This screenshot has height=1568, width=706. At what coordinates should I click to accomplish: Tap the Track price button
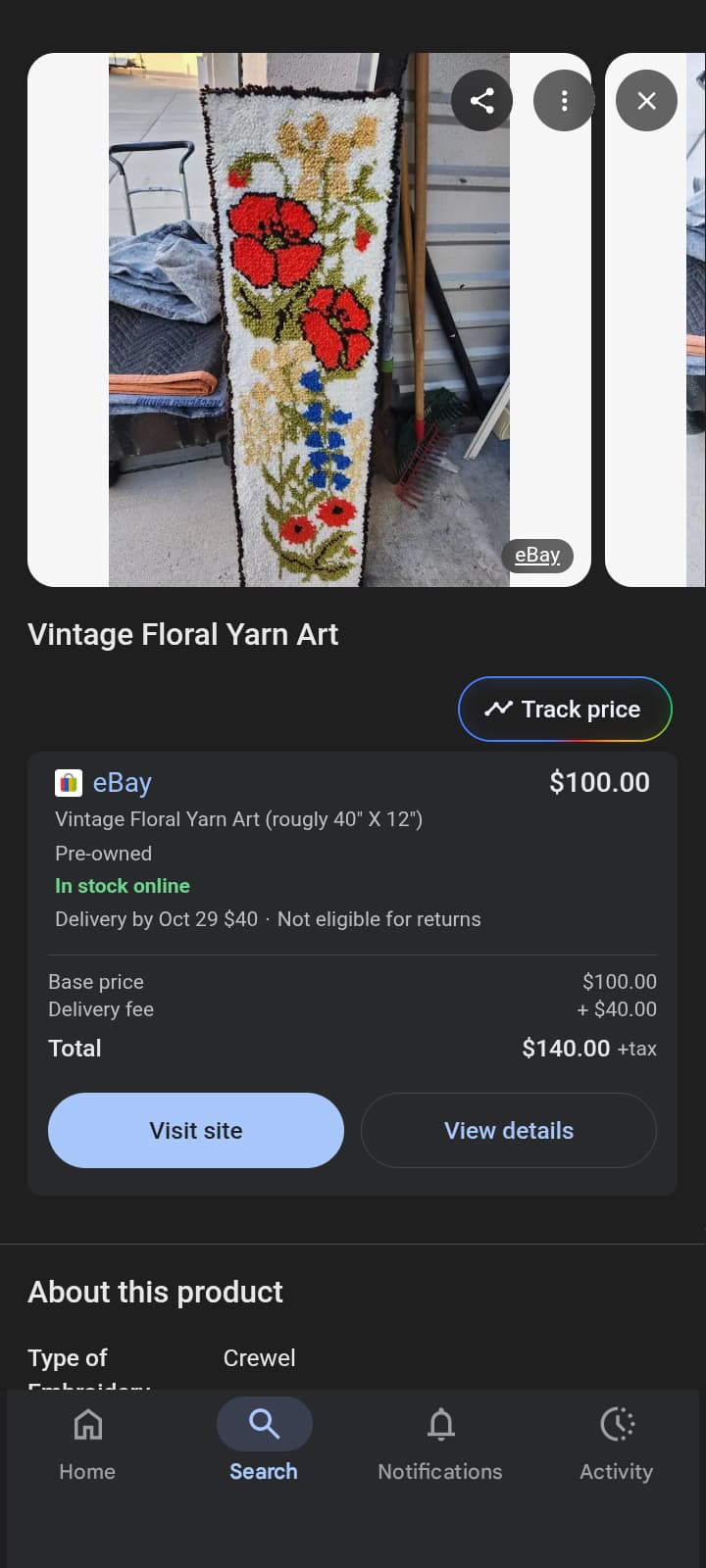tap(565, 709)
